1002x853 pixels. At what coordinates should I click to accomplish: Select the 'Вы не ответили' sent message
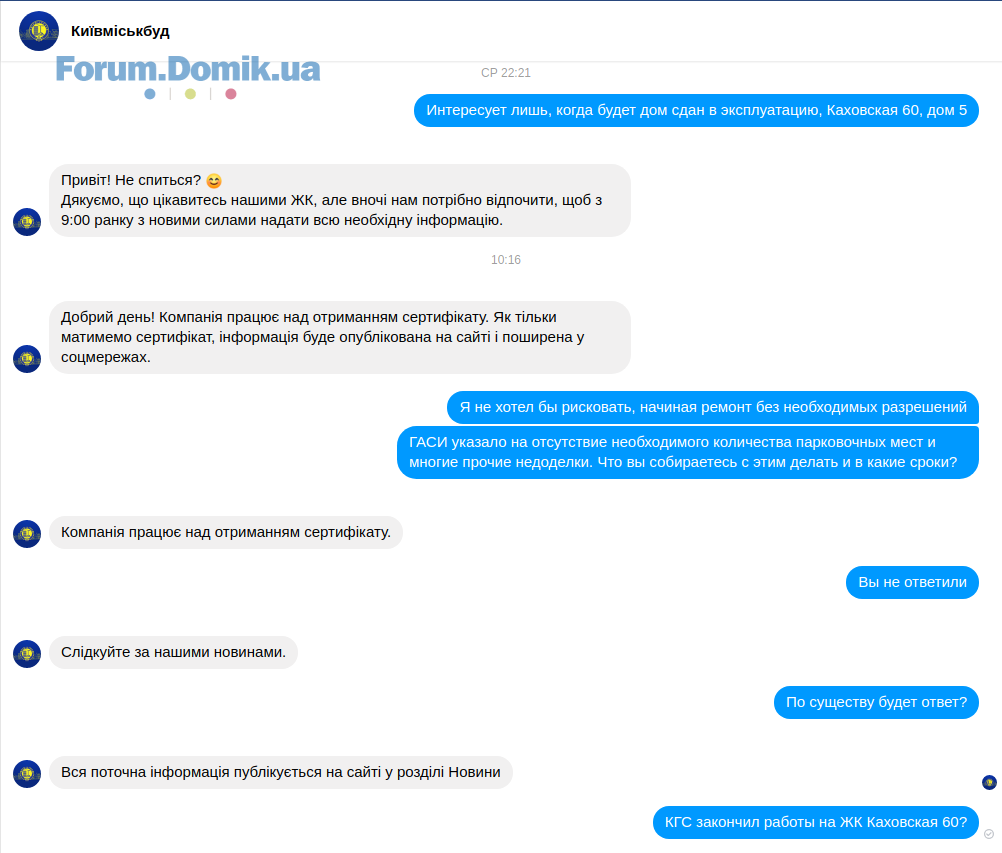click(x=912, y=582)
